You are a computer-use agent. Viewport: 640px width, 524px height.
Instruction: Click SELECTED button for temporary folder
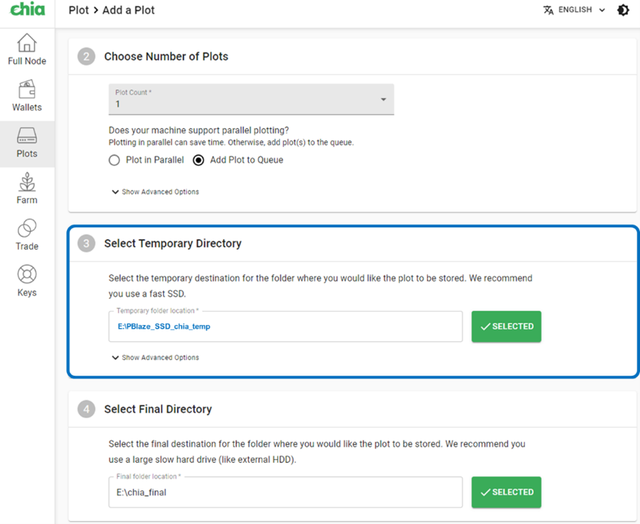(506, 326)
